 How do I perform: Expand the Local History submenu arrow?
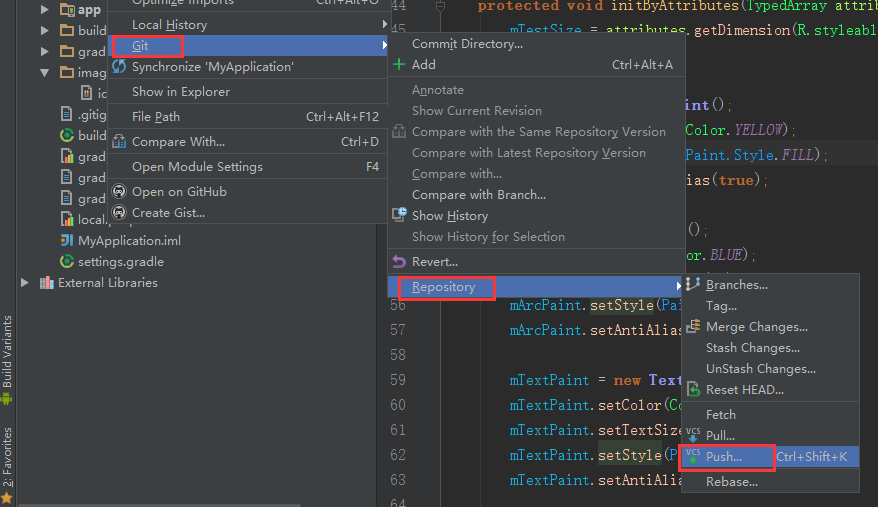click(384, 25)
